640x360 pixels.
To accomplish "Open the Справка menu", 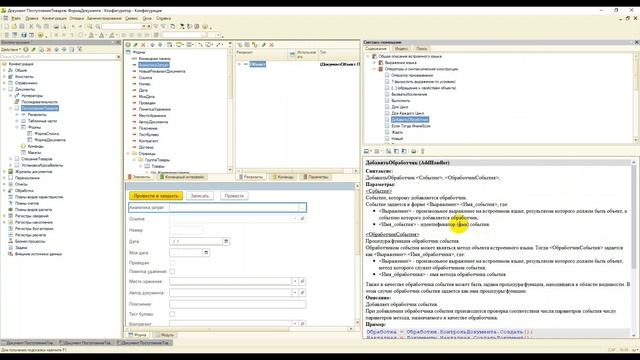I will (163, 18).
